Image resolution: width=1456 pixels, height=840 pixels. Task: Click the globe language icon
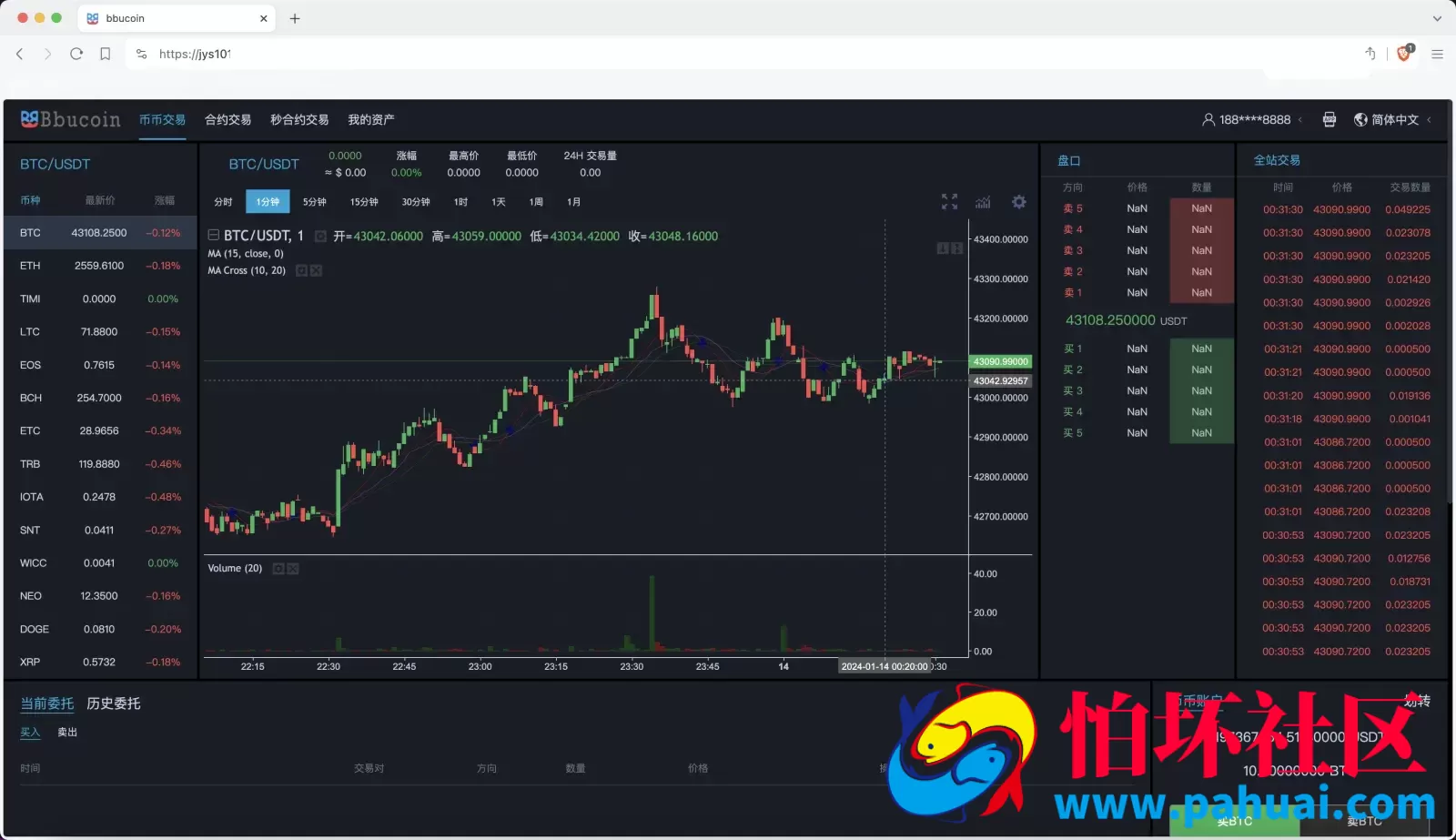point(1360,119)
